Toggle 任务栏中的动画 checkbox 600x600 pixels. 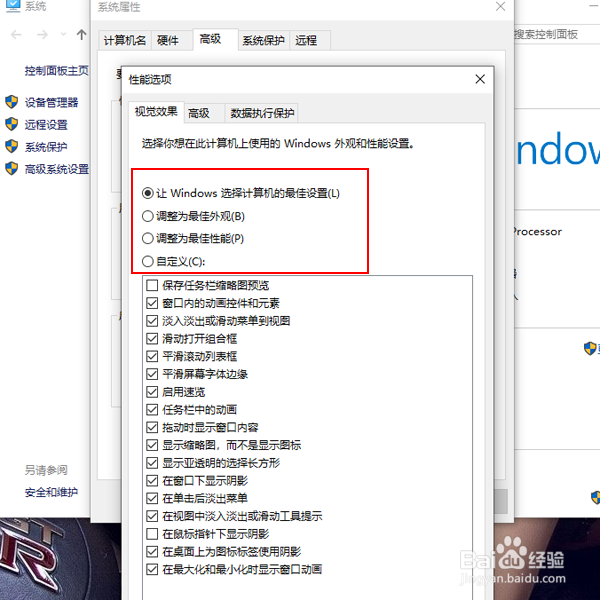[152, 409]
